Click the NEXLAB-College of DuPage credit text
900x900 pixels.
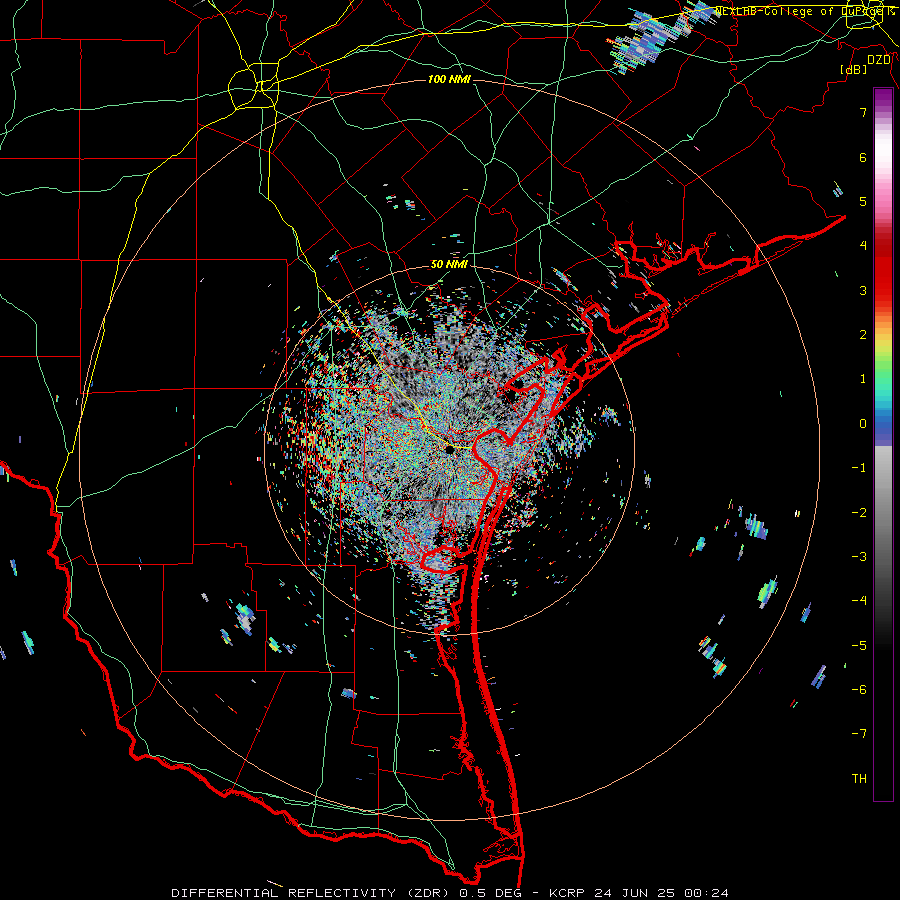pyautogui.click(x=805, y=11)
